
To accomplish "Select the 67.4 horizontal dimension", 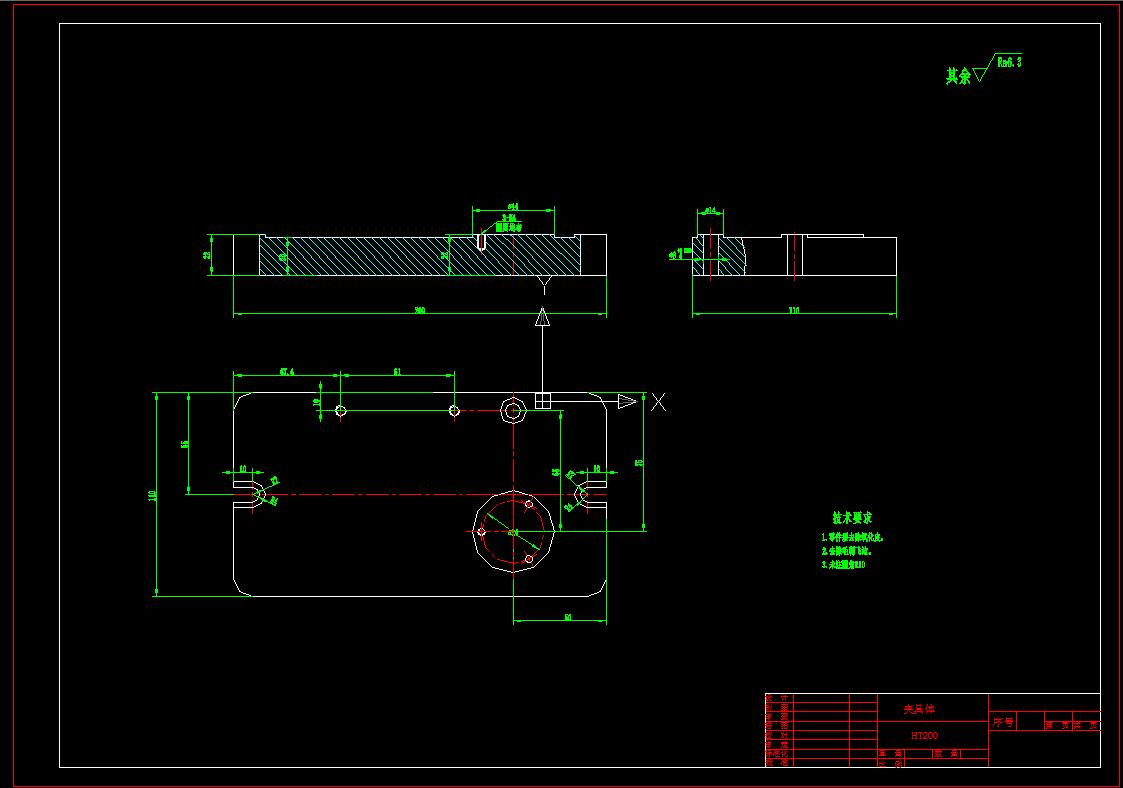I will tap(286, 371).
